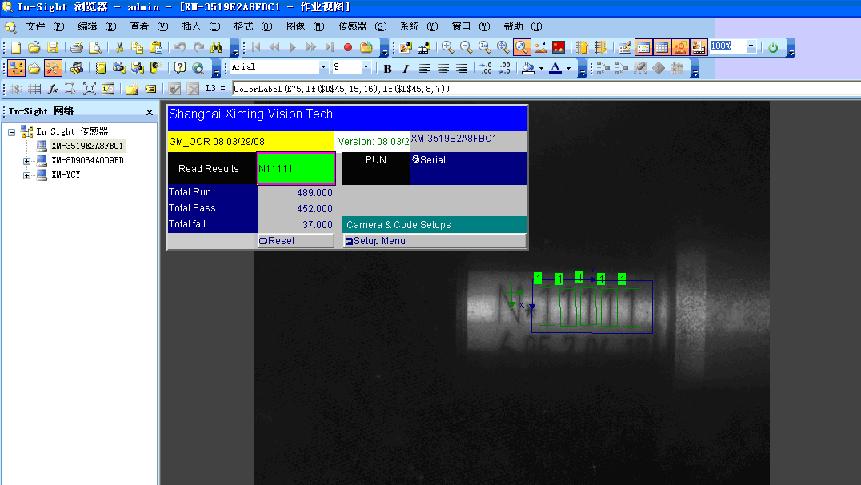The image size is (861, 485).
Task: Click the Insert Function fx icon
Action: pyautogui.click(x=53, y=89)
